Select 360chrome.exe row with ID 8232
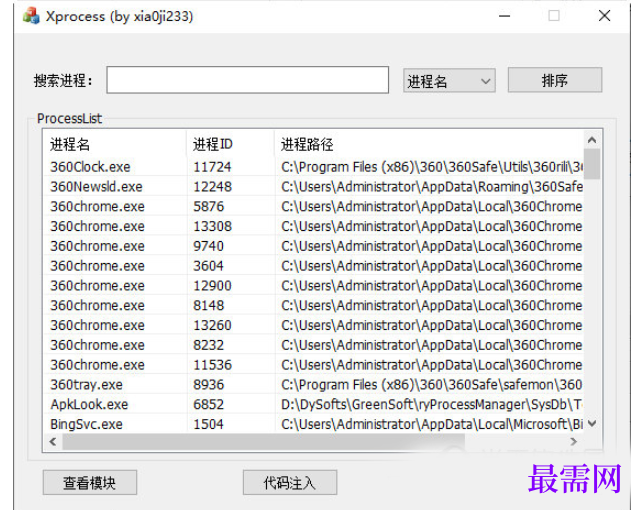Viewport: 640px width, 510px height. [x=313, y=345]
